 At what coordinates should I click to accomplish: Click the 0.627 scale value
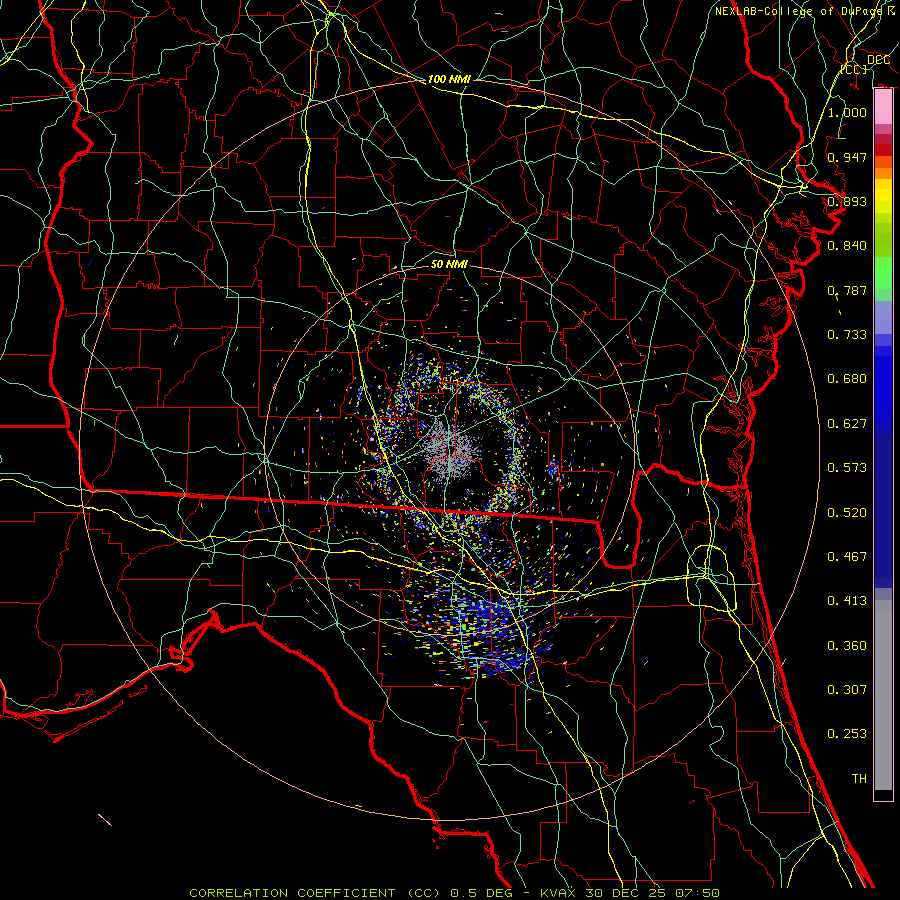847,424
